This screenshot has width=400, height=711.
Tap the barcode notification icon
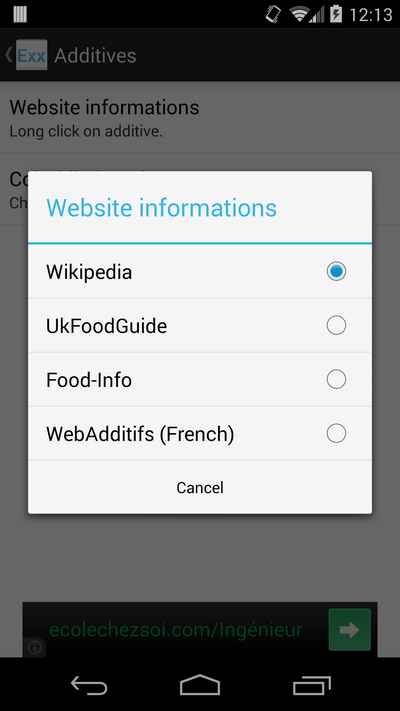pos(20,14)
